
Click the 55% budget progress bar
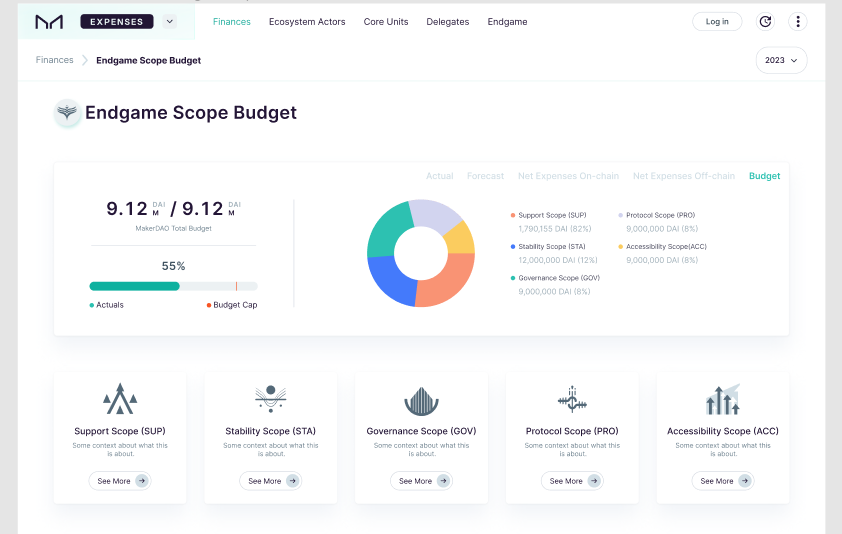tap(173, 286)
